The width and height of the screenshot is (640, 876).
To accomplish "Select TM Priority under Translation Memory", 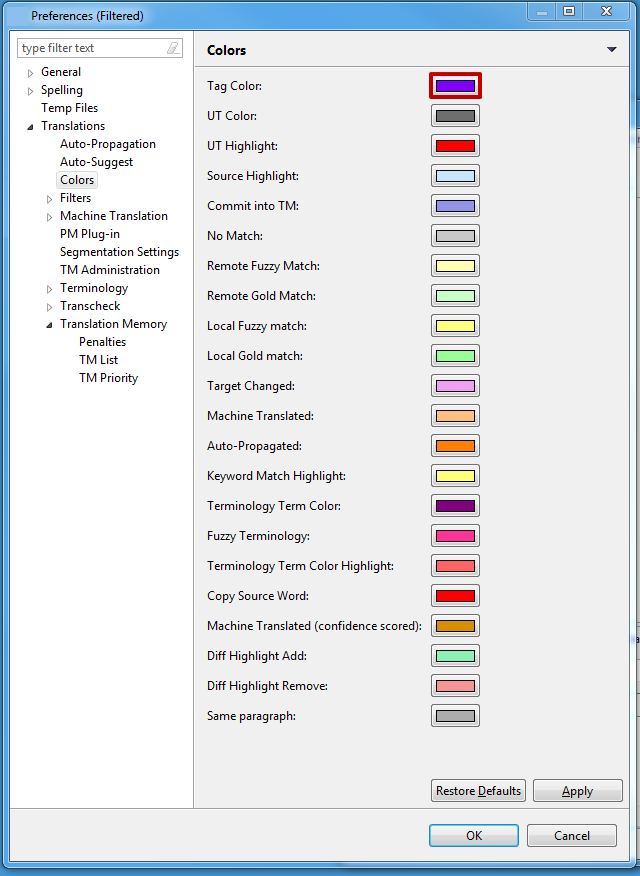I will pyautogui.click(x=108, y=378).
